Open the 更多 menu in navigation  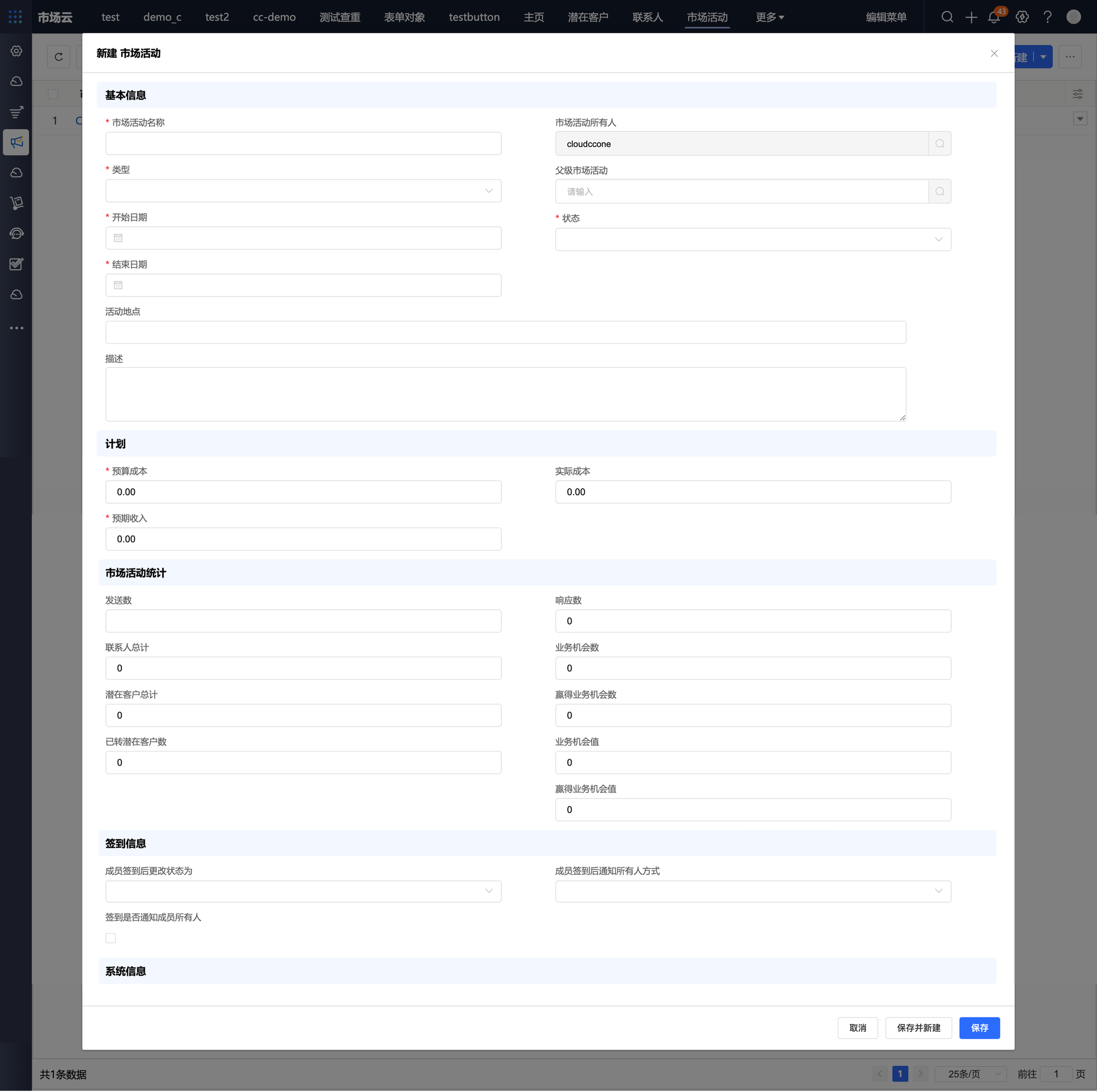pos(770,17)
